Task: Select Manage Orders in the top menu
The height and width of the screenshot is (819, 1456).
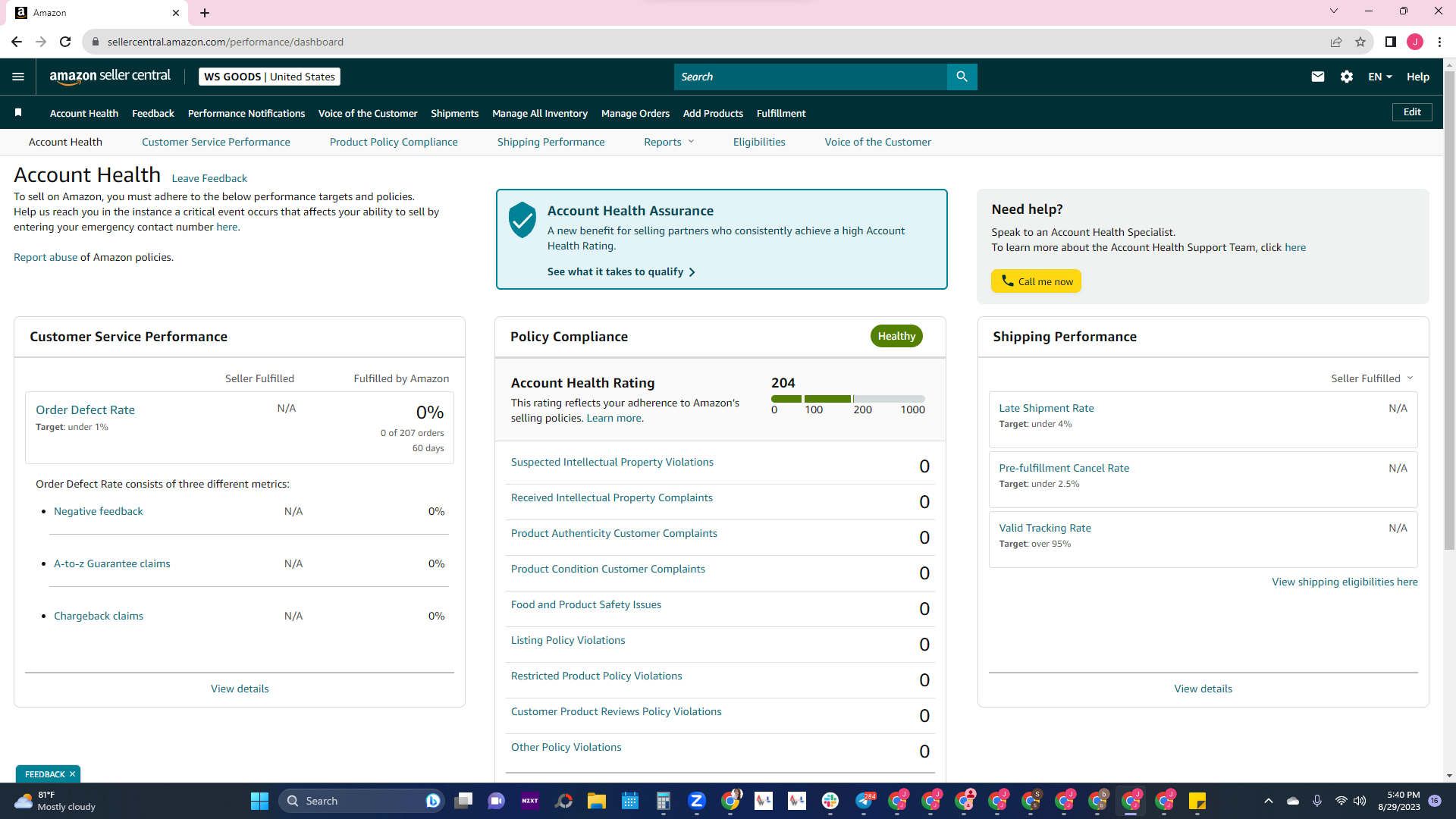Action: tap(635, 113)
